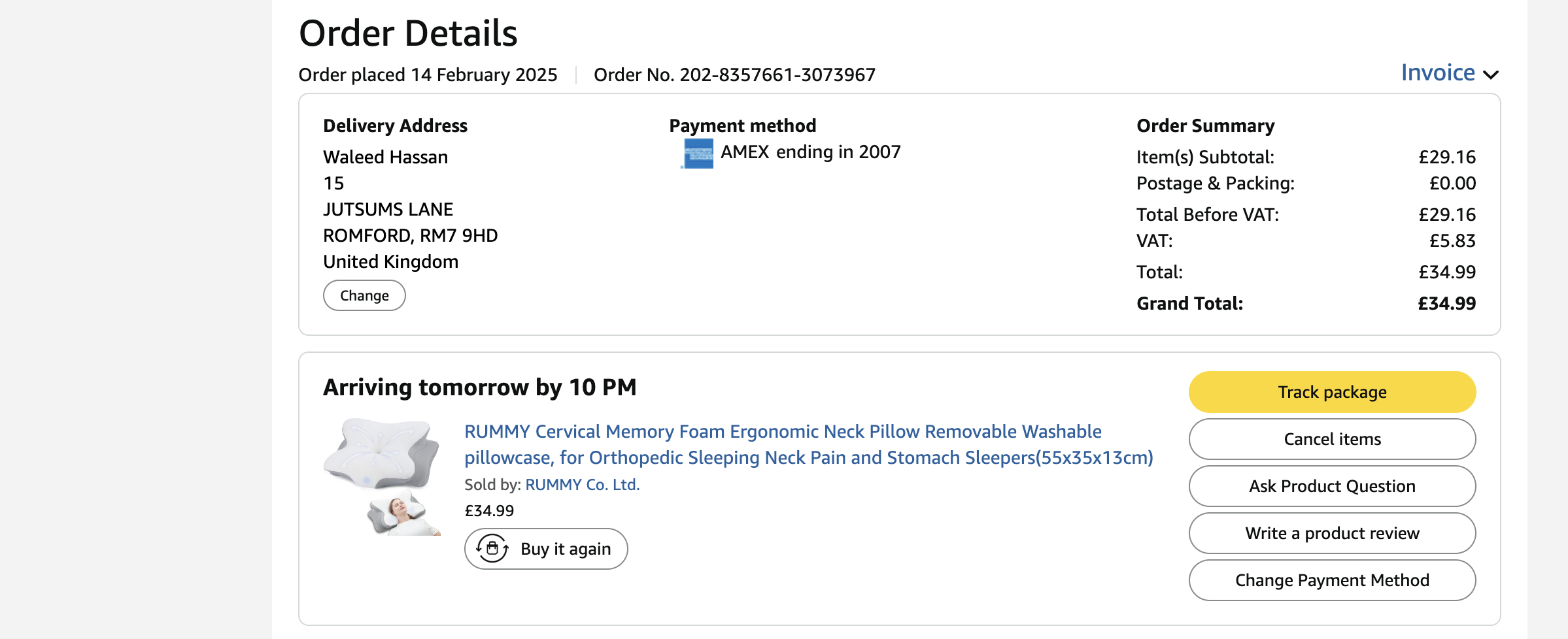Expand the Invoice dropdown chevron

[1491, 74]
